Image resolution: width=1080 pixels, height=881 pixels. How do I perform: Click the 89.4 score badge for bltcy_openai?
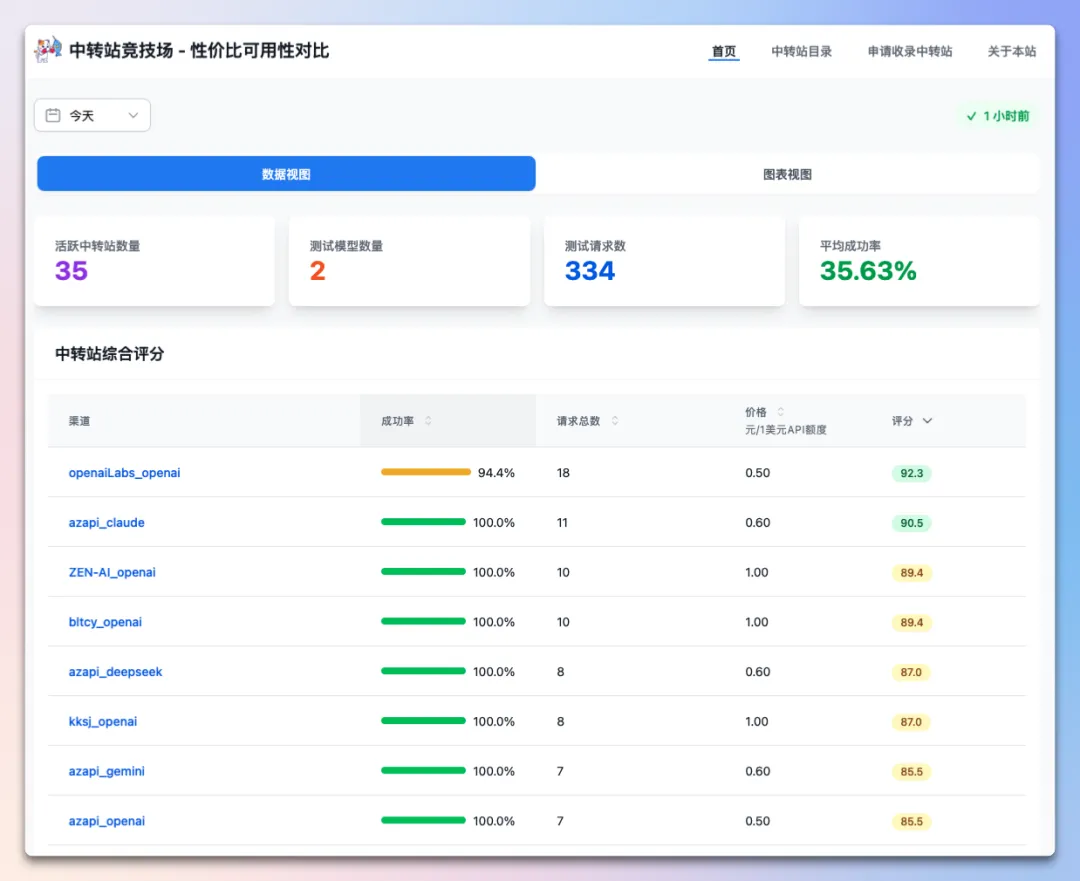(911, 622)
